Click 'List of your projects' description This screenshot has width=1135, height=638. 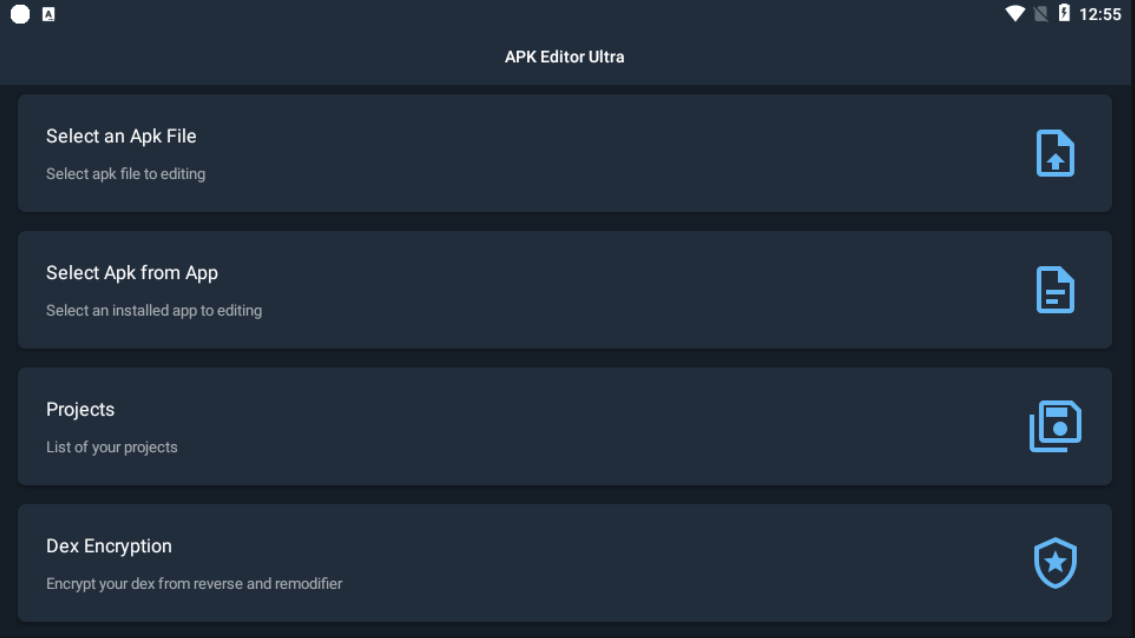click(112, 447)
